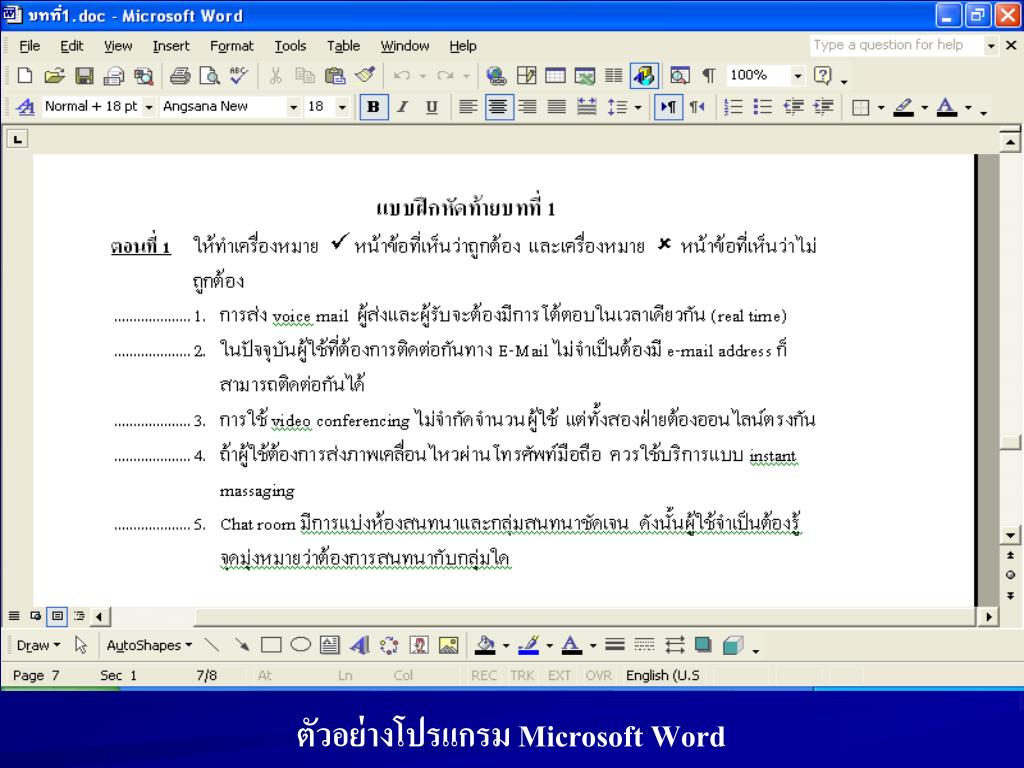Set left-to-right text direction
The image size is (1024, 768).
pos(667,107)
